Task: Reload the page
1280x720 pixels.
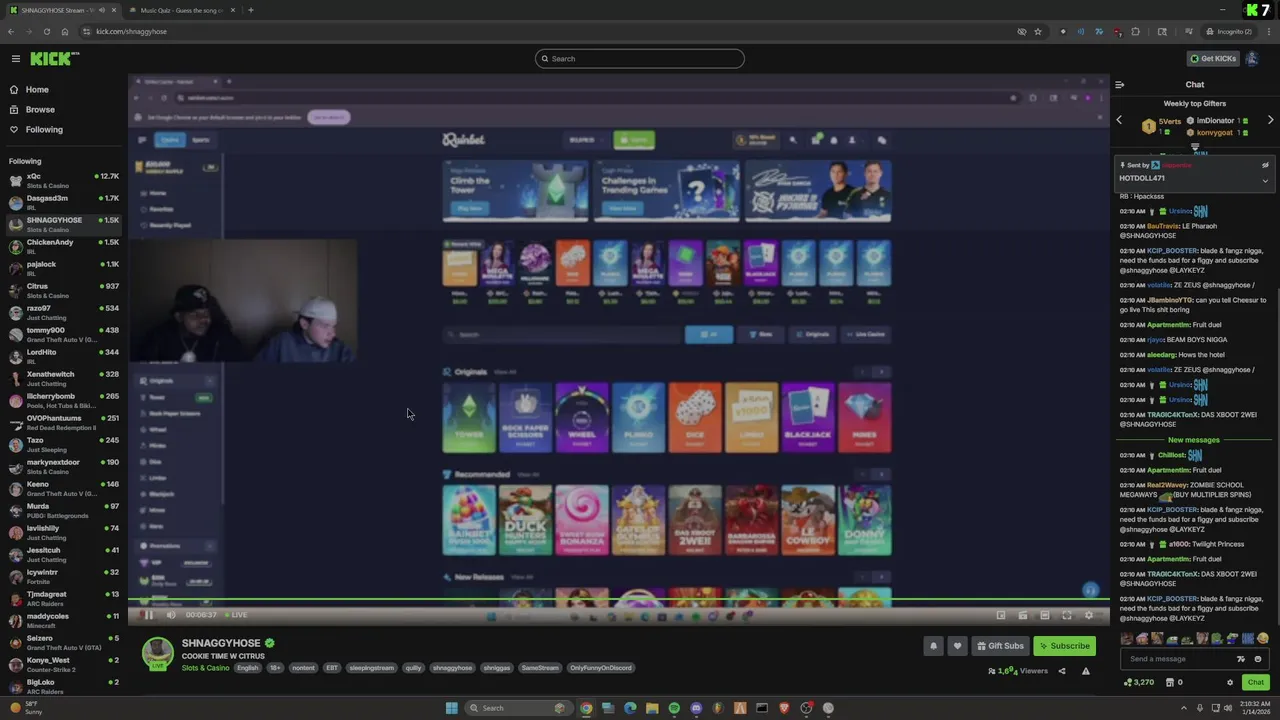Action: point(46,32)
